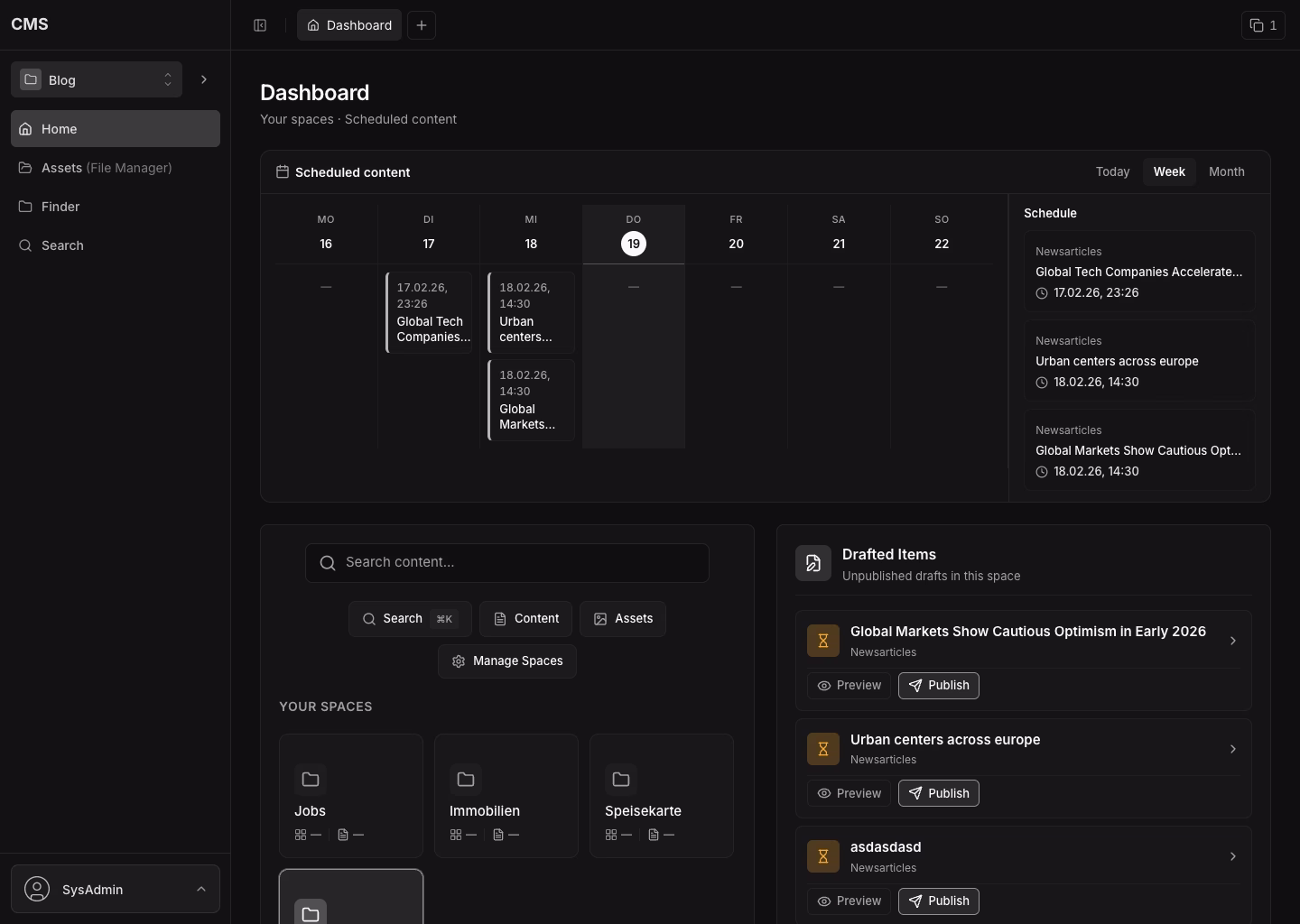Image resolution: width=1300 pixels, height=924 pixels.
Task: Open the Blog space selector dropdown
Action: point(97,79)
